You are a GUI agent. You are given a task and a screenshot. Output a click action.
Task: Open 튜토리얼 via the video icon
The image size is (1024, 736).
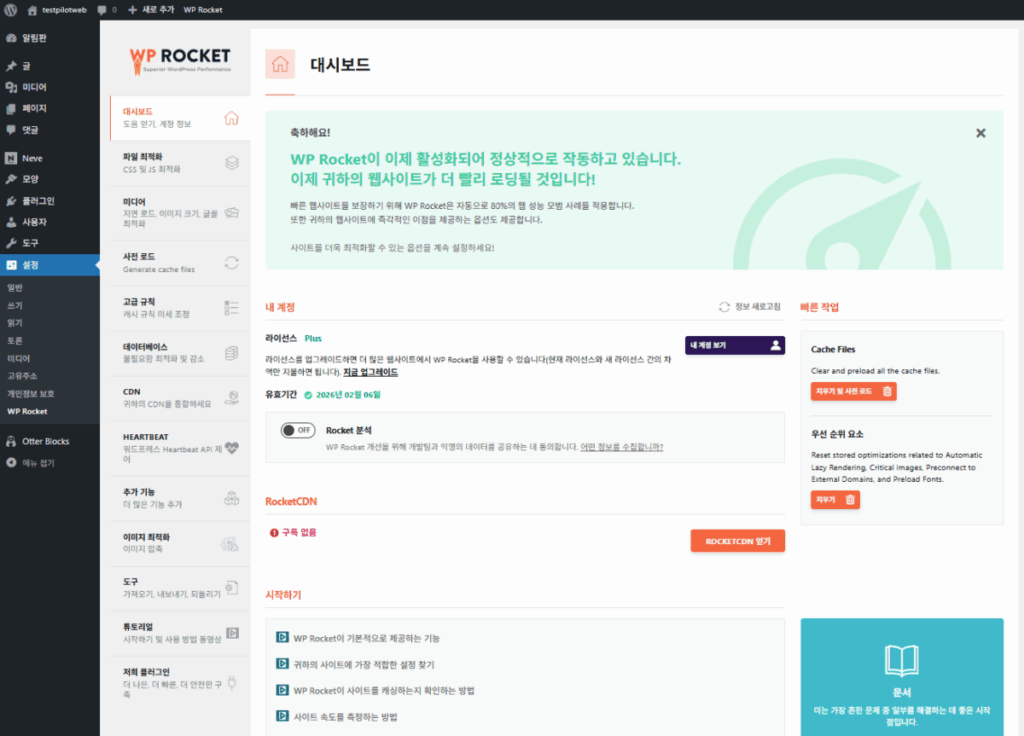coord(232,632)
